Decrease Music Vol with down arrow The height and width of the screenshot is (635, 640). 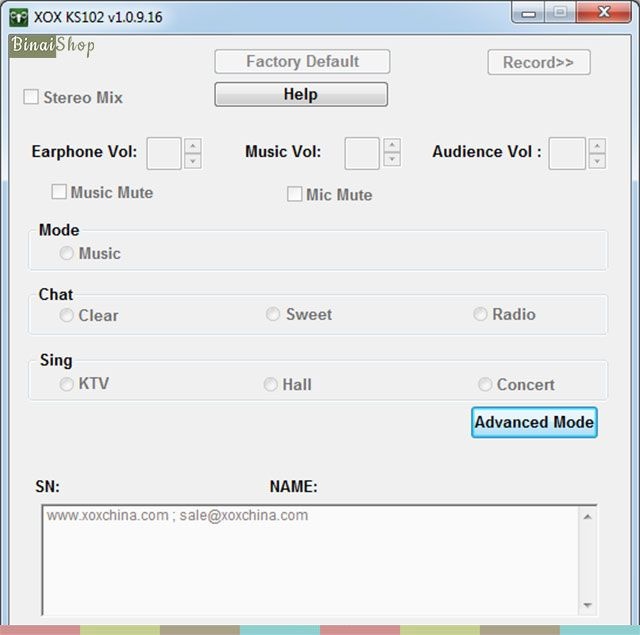(x=392, y=160)
